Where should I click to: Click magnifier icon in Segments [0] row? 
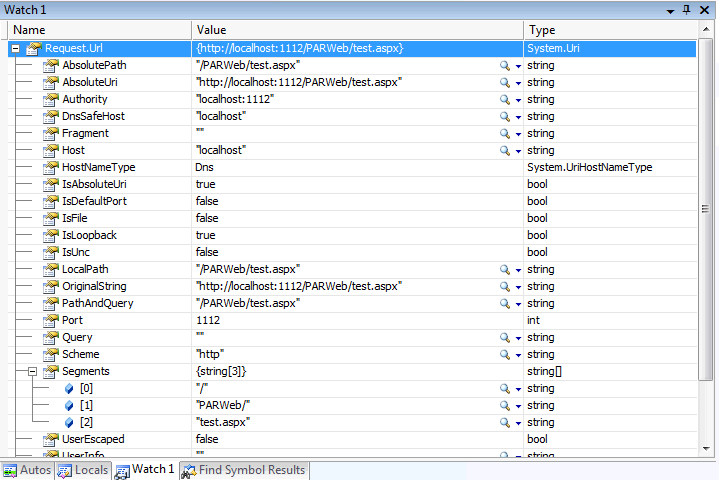tap(505, 389)
